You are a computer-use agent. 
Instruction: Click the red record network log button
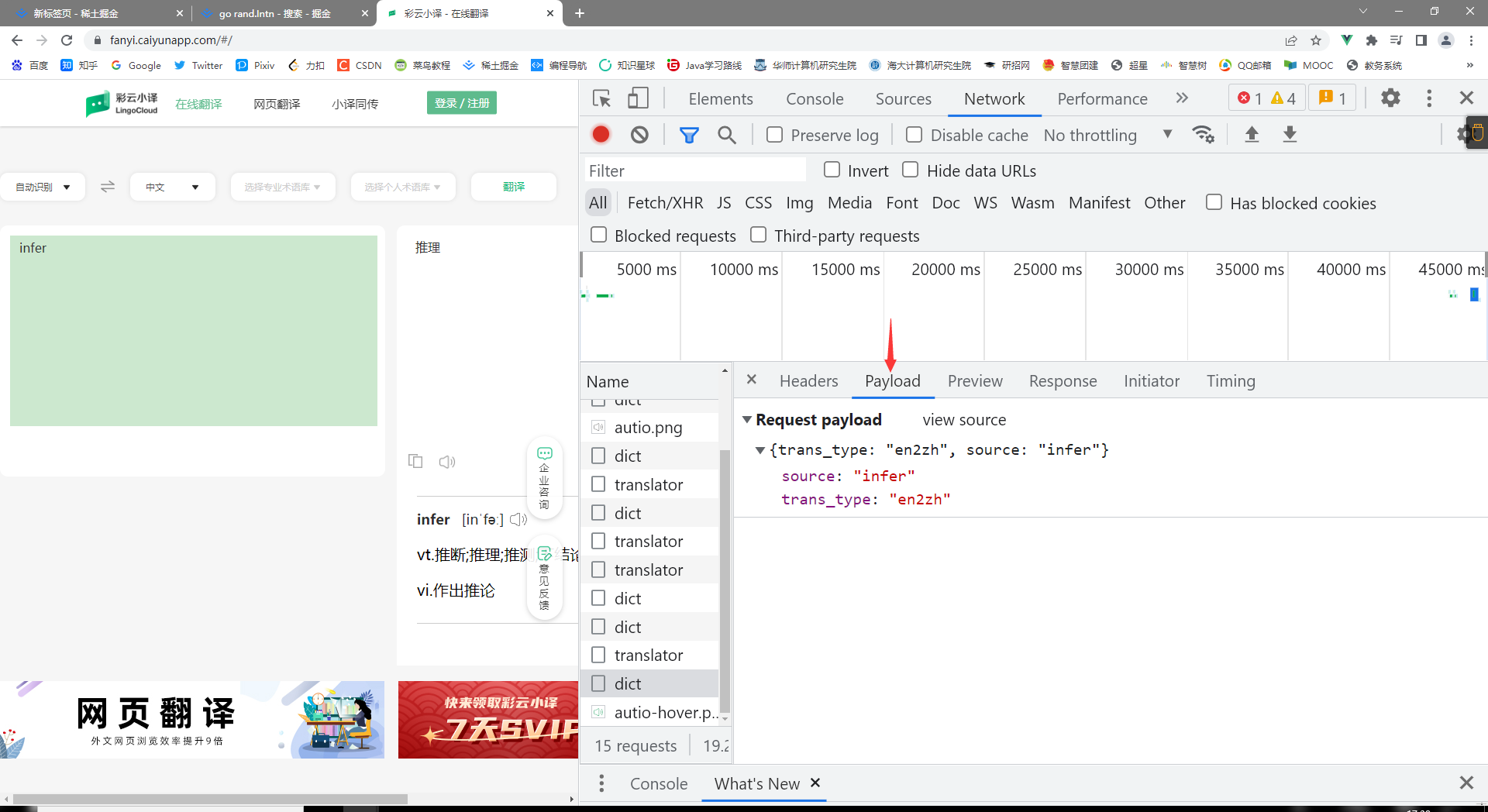point(601,135)
